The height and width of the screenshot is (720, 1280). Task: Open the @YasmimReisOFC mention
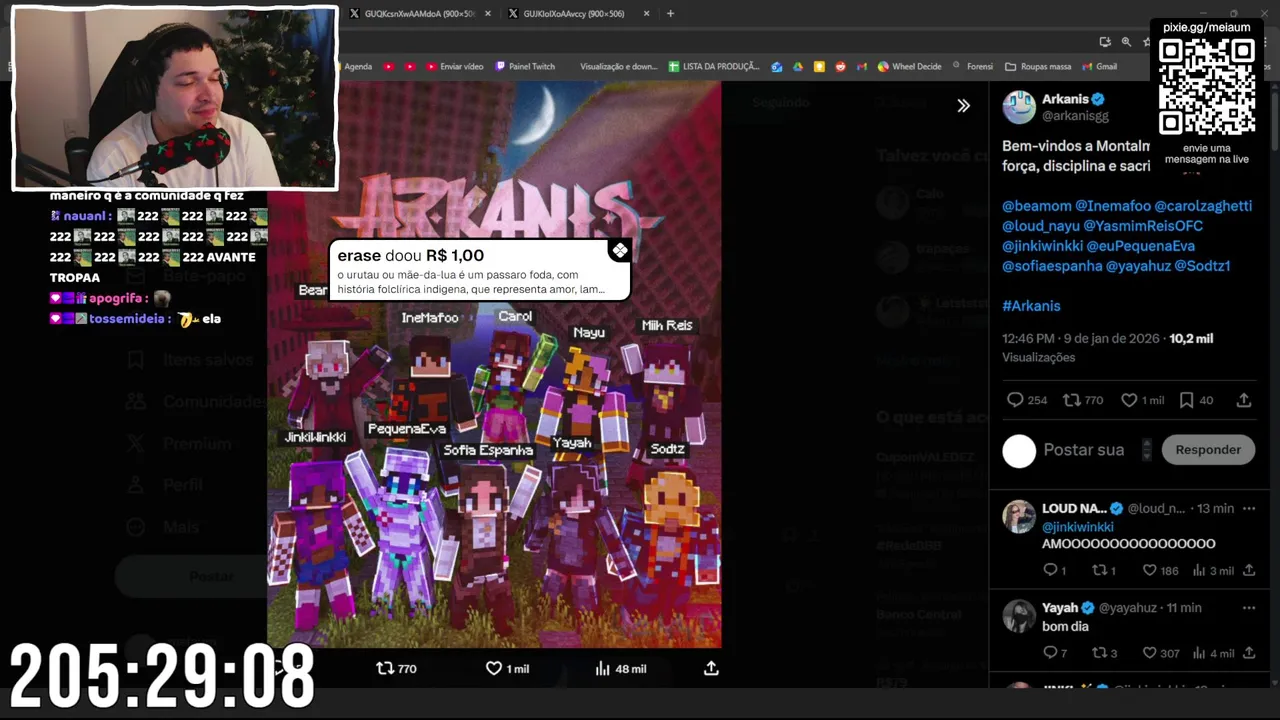[1143, 226]
